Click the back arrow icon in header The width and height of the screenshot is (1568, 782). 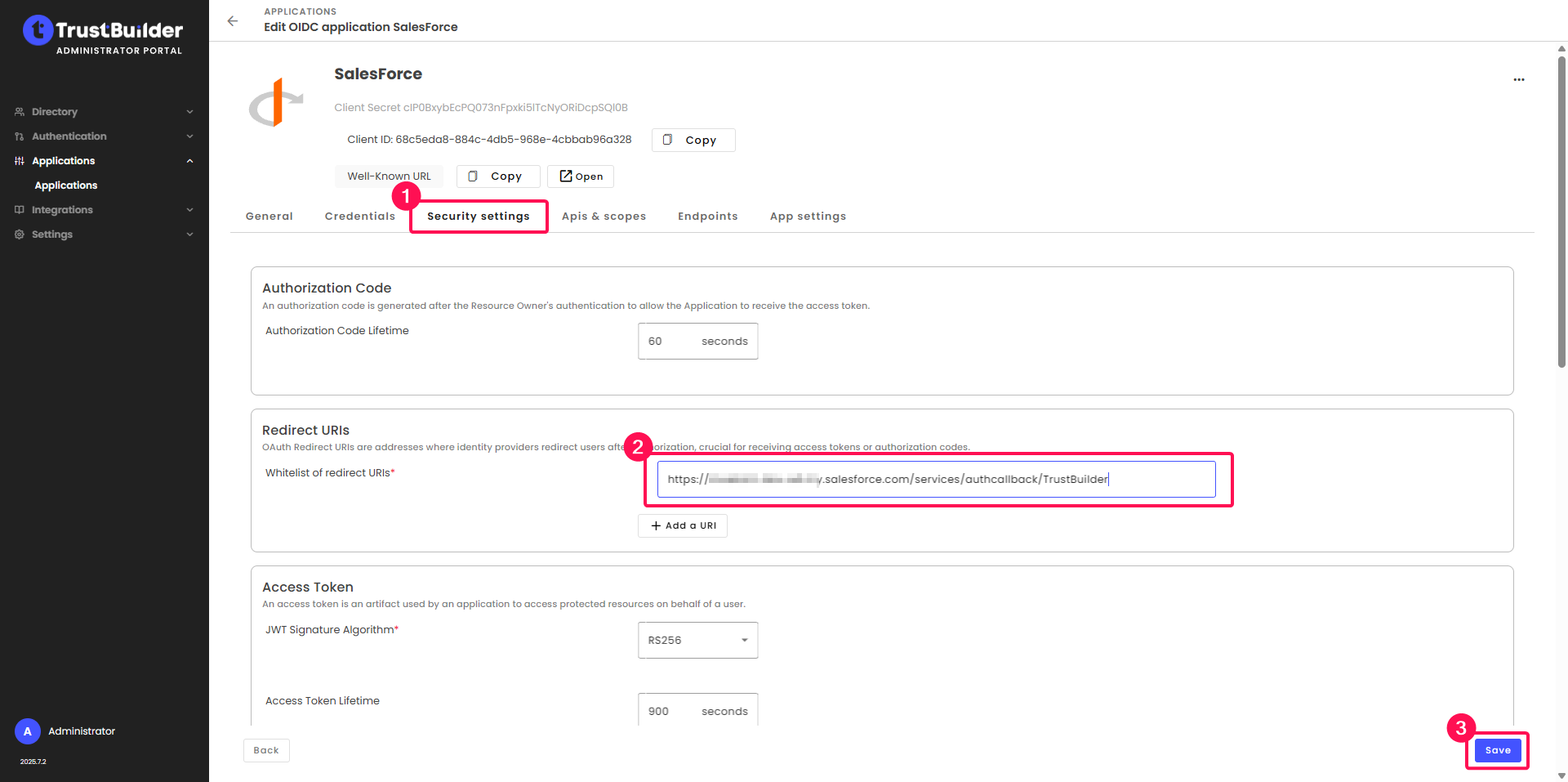233,21
